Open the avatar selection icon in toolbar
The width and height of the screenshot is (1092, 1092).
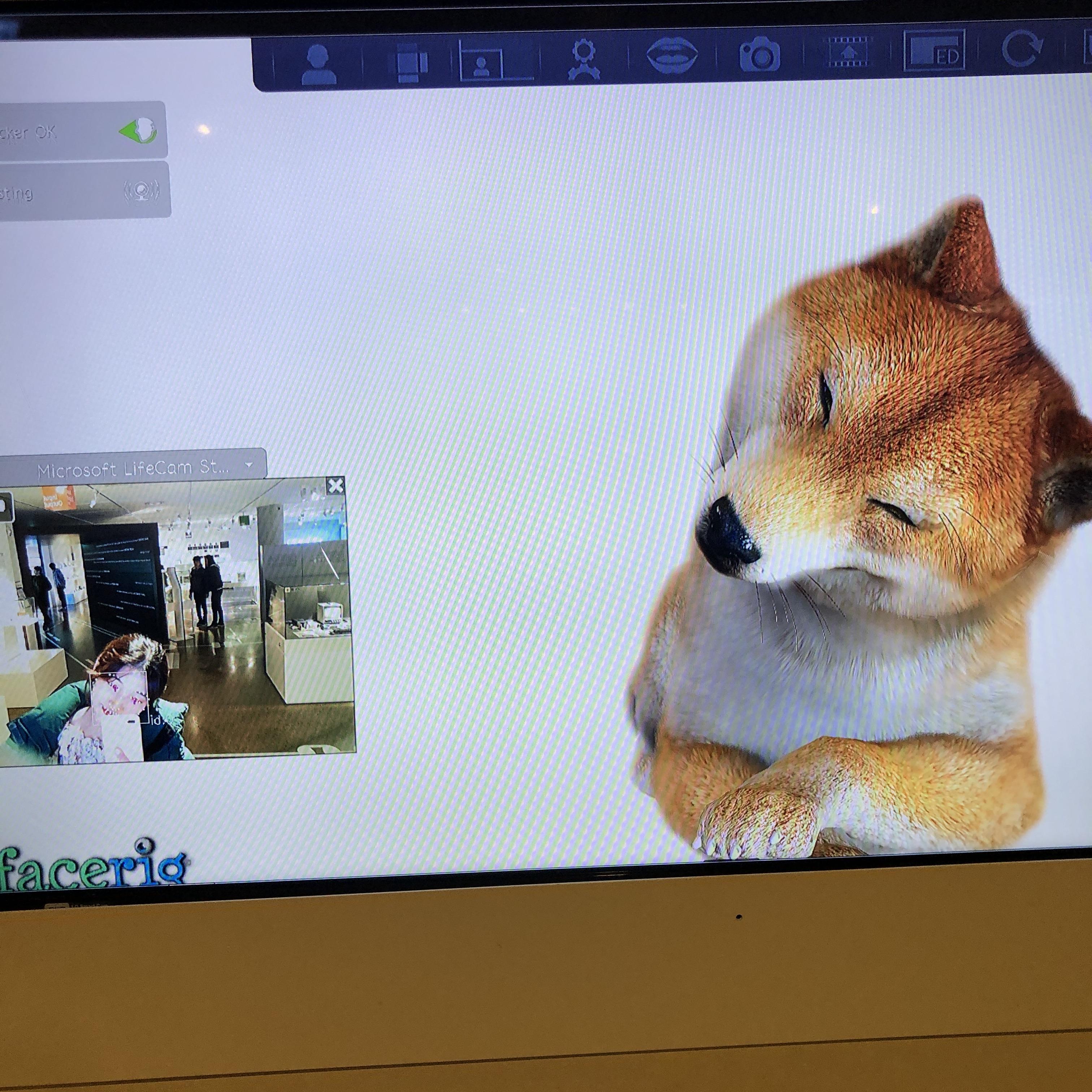click(318, 64)
